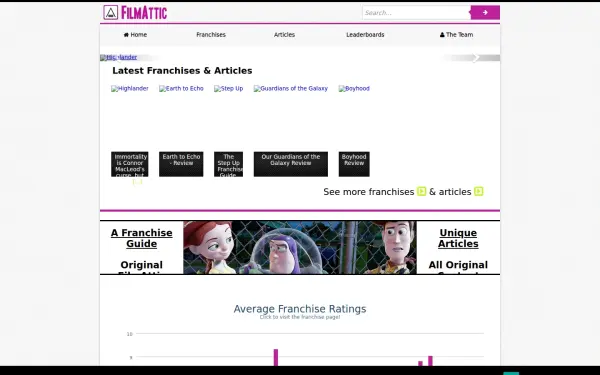
Task: Click the green arrow beside See more franchises
Action: tap(421, 191)
